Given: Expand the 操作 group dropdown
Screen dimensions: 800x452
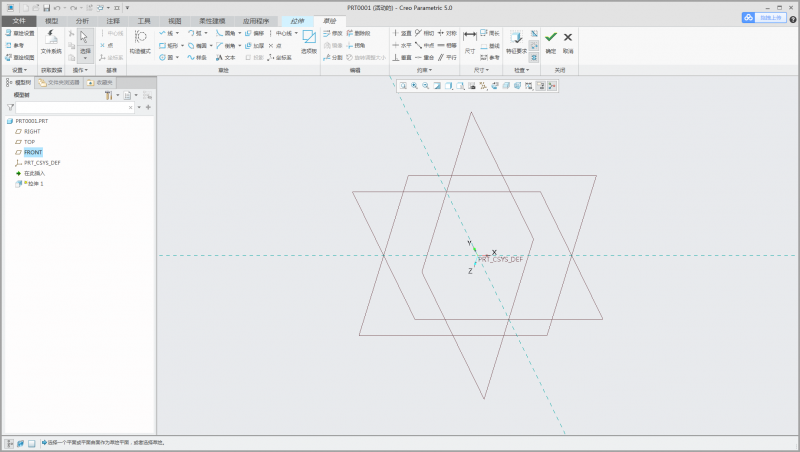Looking at the screenshot, I should pyautogui.click(x=80, y=70).
